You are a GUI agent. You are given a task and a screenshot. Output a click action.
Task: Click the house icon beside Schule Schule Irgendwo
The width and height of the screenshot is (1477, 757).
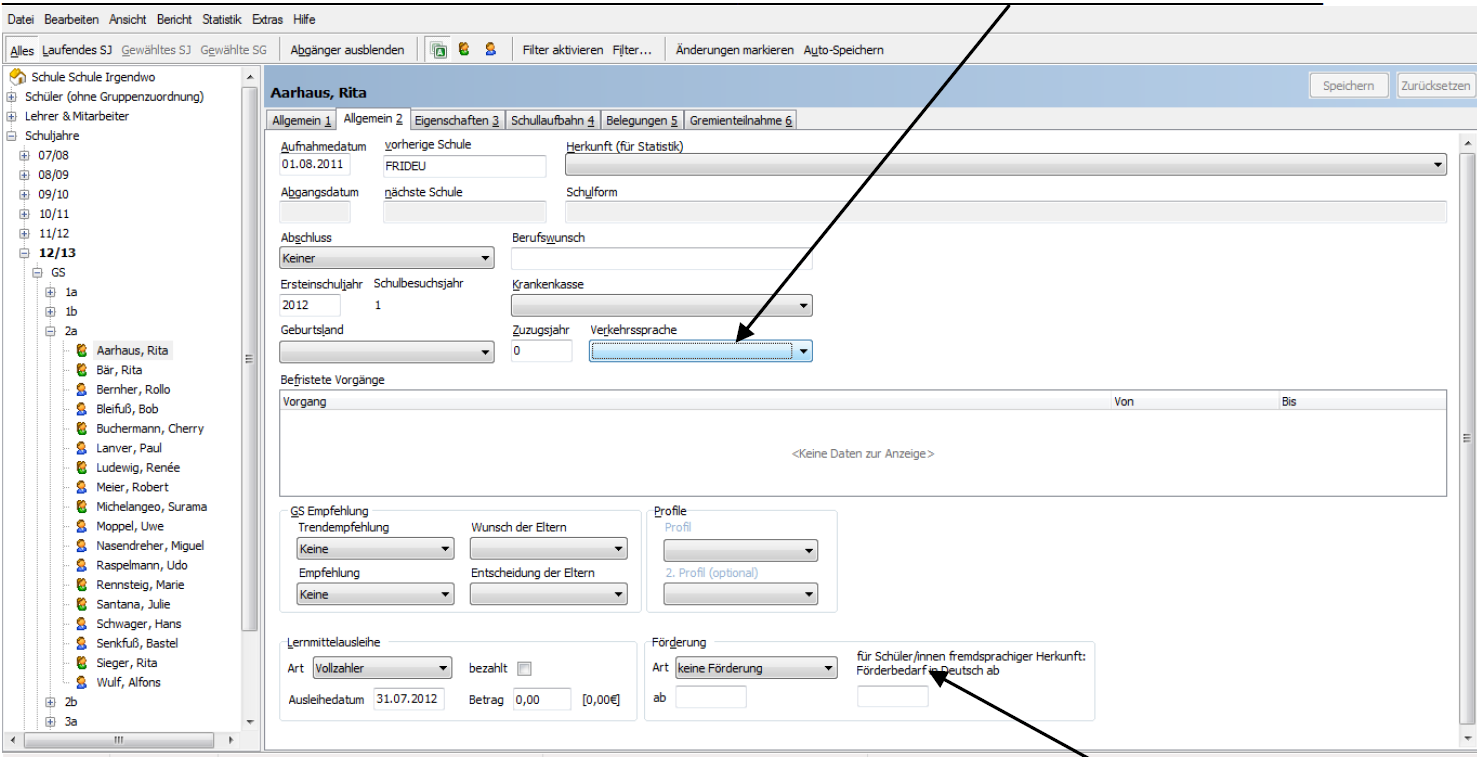(17, 77)
